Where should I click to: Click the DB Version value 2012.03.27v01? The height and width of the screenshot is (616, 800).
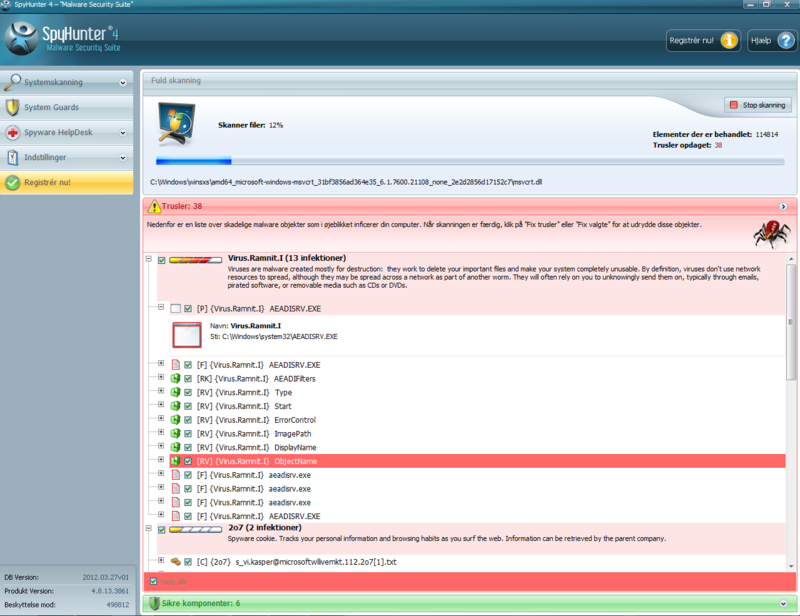click(x=106, y=577)
